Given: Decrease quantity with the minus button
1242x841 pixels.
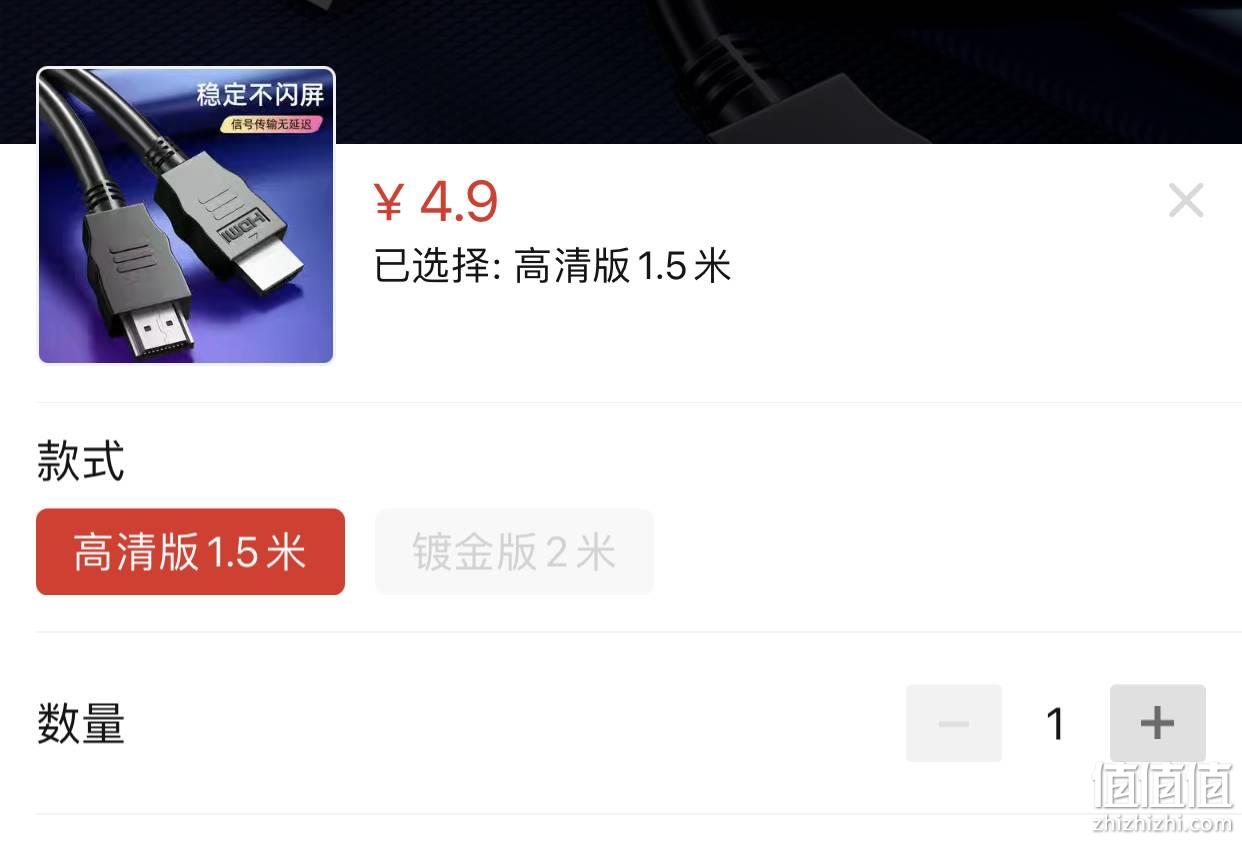Looking at the screenshot, I should click(x=953, y=723).
